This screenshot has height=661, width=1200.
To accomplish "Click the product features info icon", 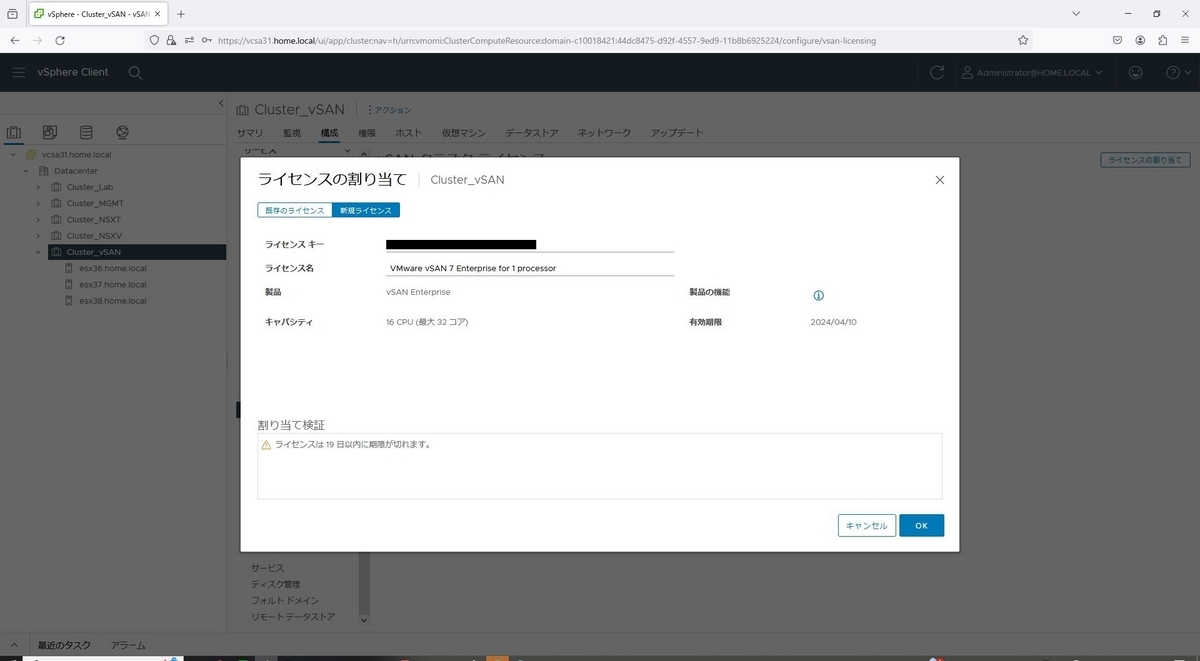I will click(818, 296).
